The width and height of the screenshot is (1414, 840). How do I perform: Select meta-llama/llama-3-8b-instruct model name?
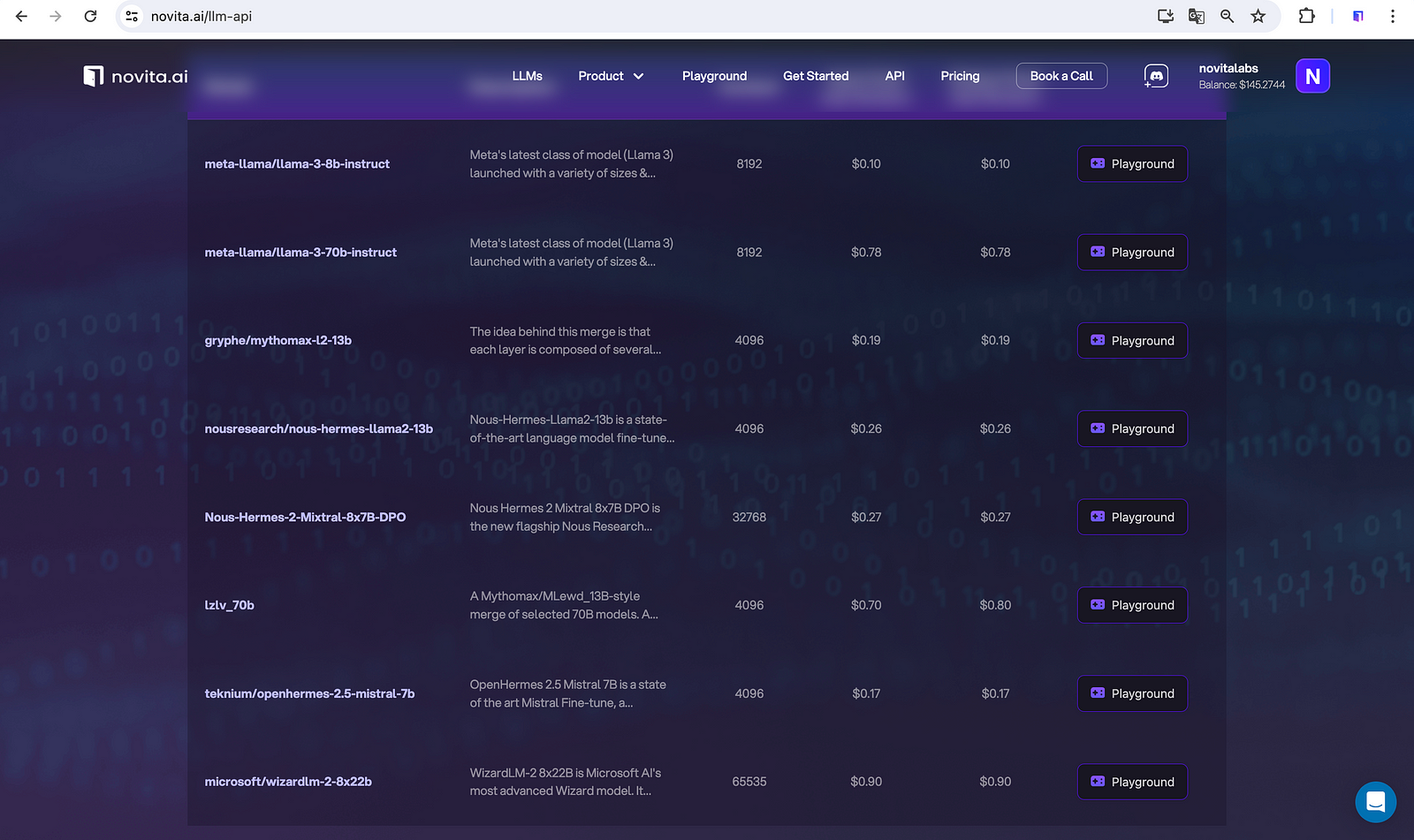pyautogui.click(x=297, y=164)
